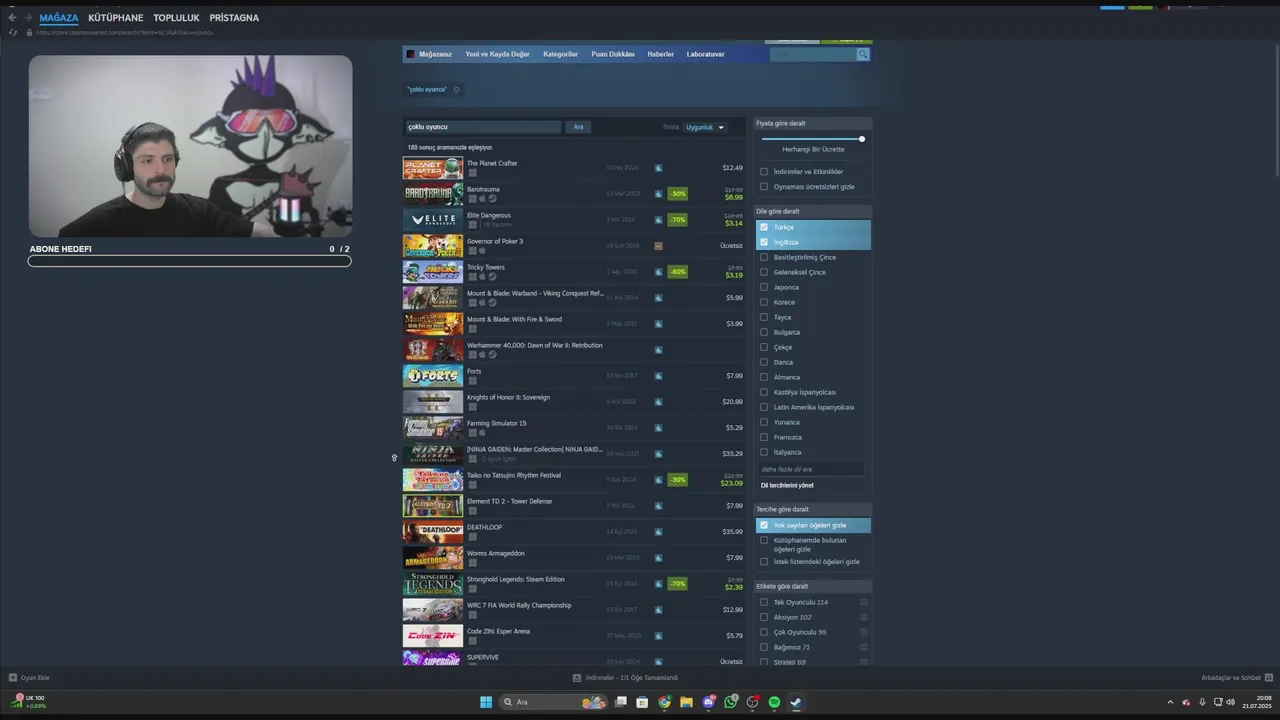
Task: Open Arkadaşlar ve Sohbet chat icon
Action: point(1269,678)
